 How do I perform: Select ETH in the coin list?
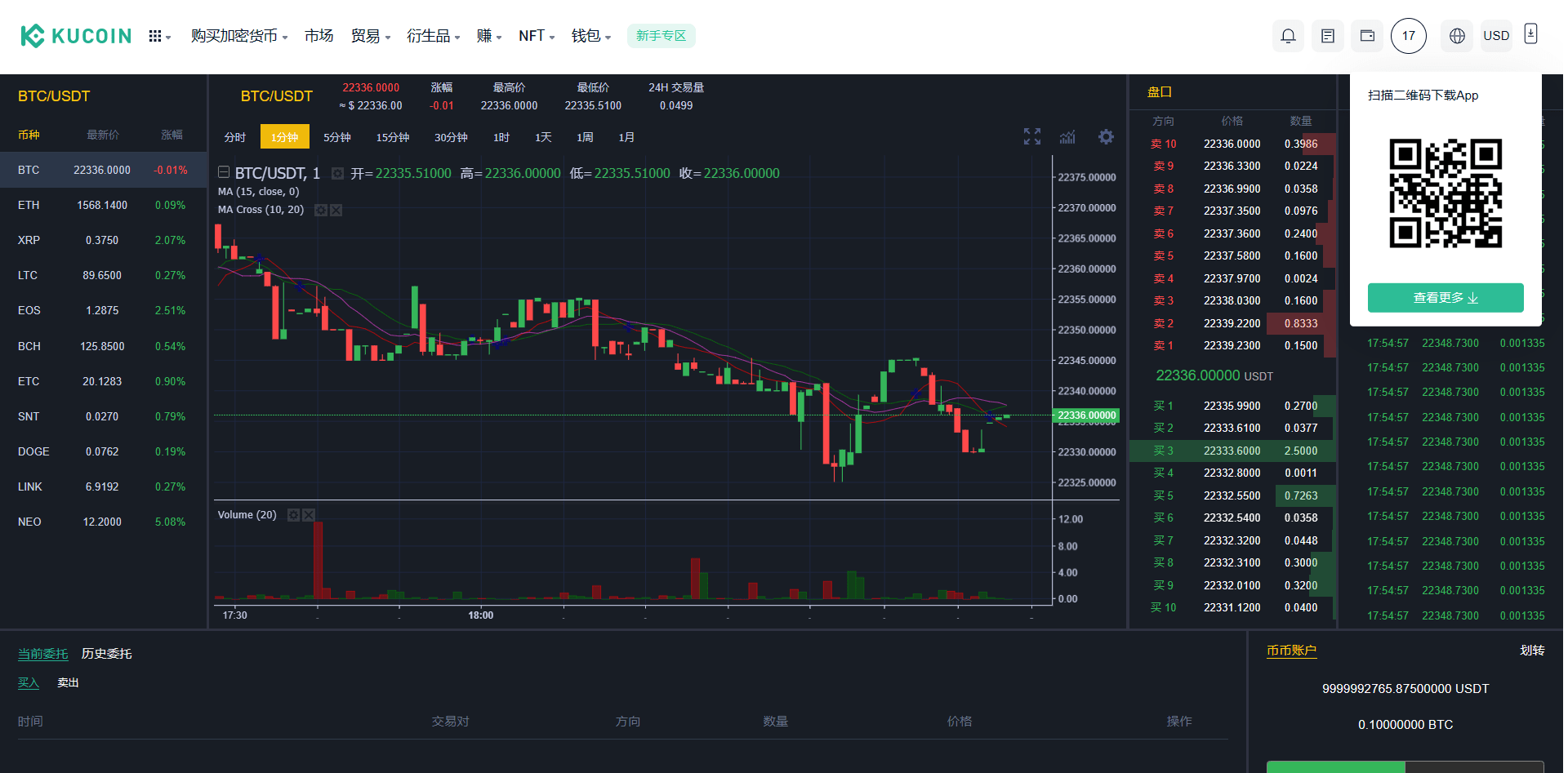point(29,205)
